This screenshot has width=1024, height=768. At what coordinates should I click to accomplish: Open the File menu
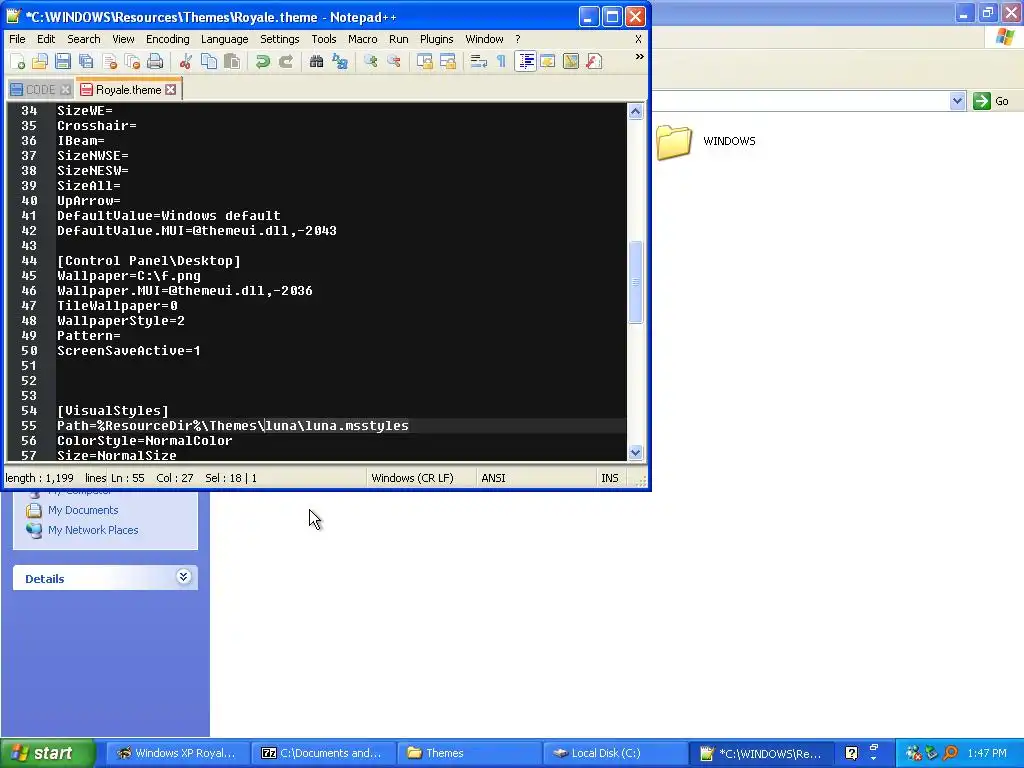(18, 39)
